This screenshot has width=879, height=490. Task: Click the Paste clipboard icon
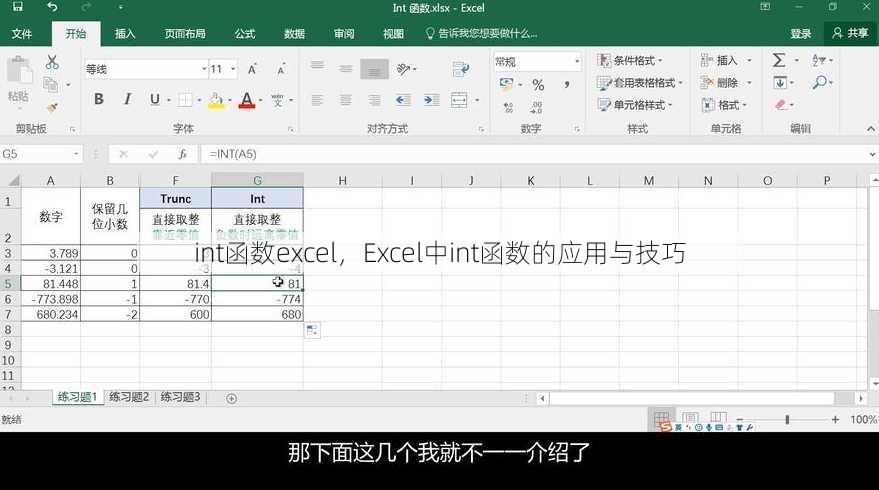click(x=20, y=72)
